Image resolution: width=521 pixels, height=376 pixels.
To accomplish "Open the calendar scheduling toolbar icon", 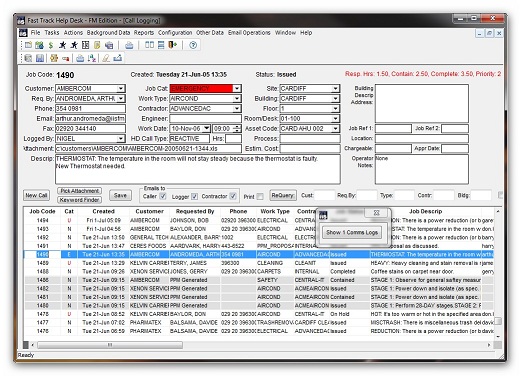I will 40,45.
